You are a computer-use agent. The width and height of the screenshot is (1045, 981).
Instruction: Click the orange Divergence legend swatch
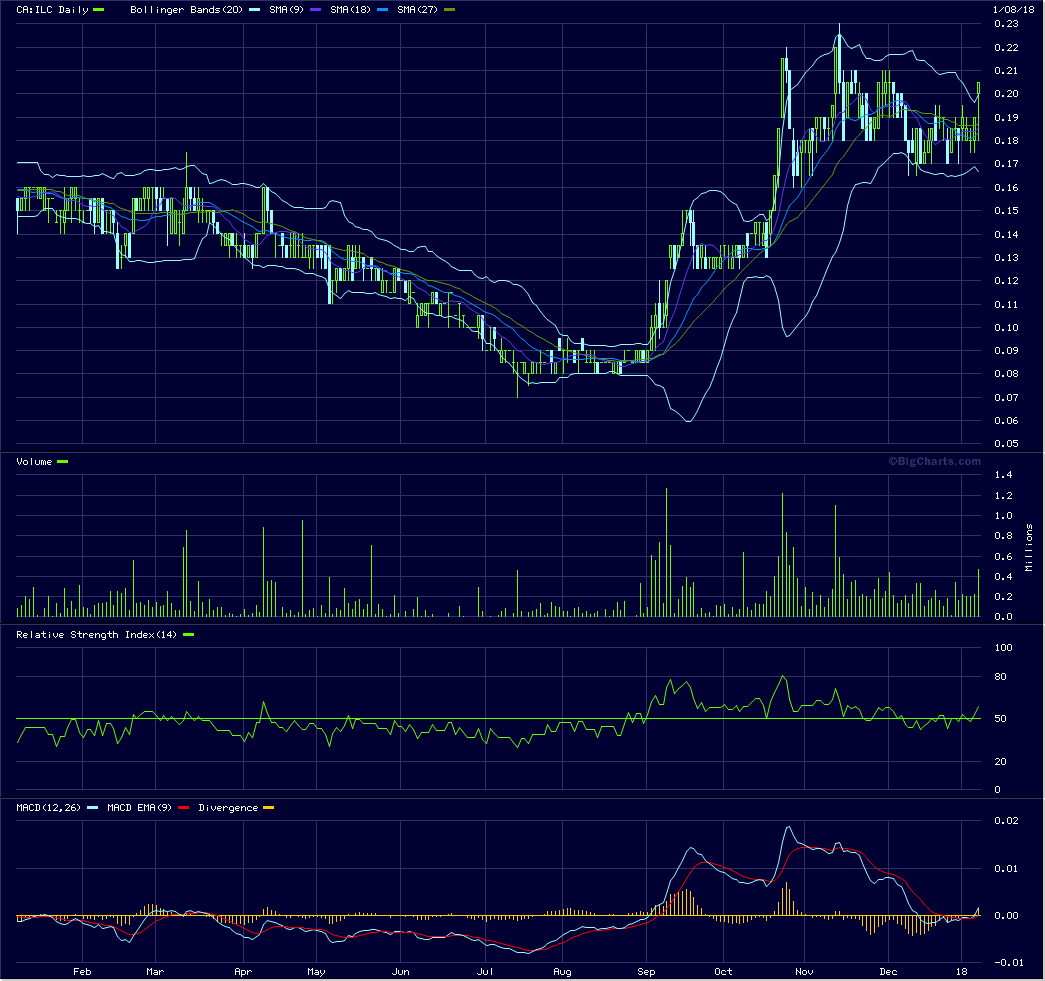267,807
